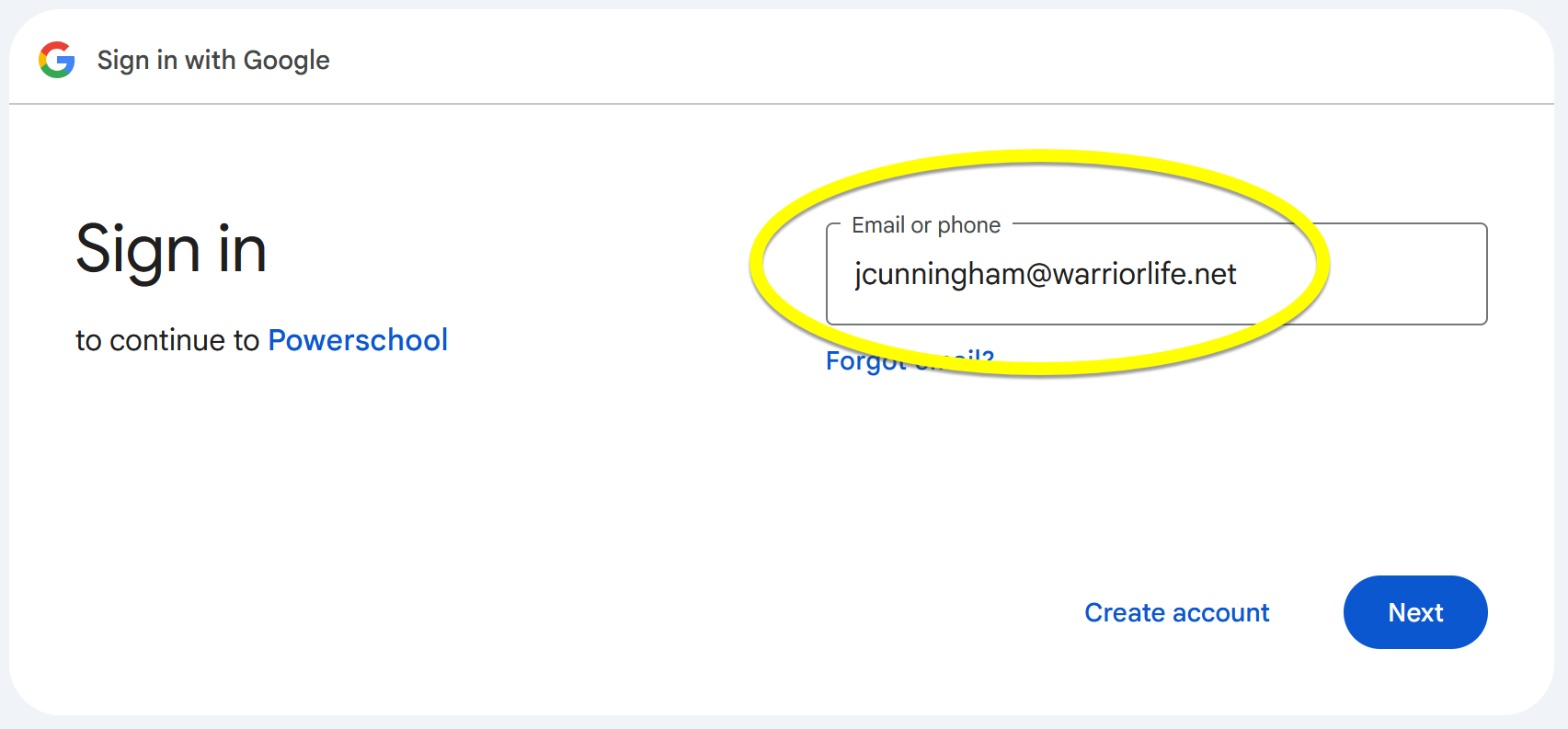Click the "jcunningham" username part of the email
Viewport: 1568px width, 729px height.
pos(938,274)
